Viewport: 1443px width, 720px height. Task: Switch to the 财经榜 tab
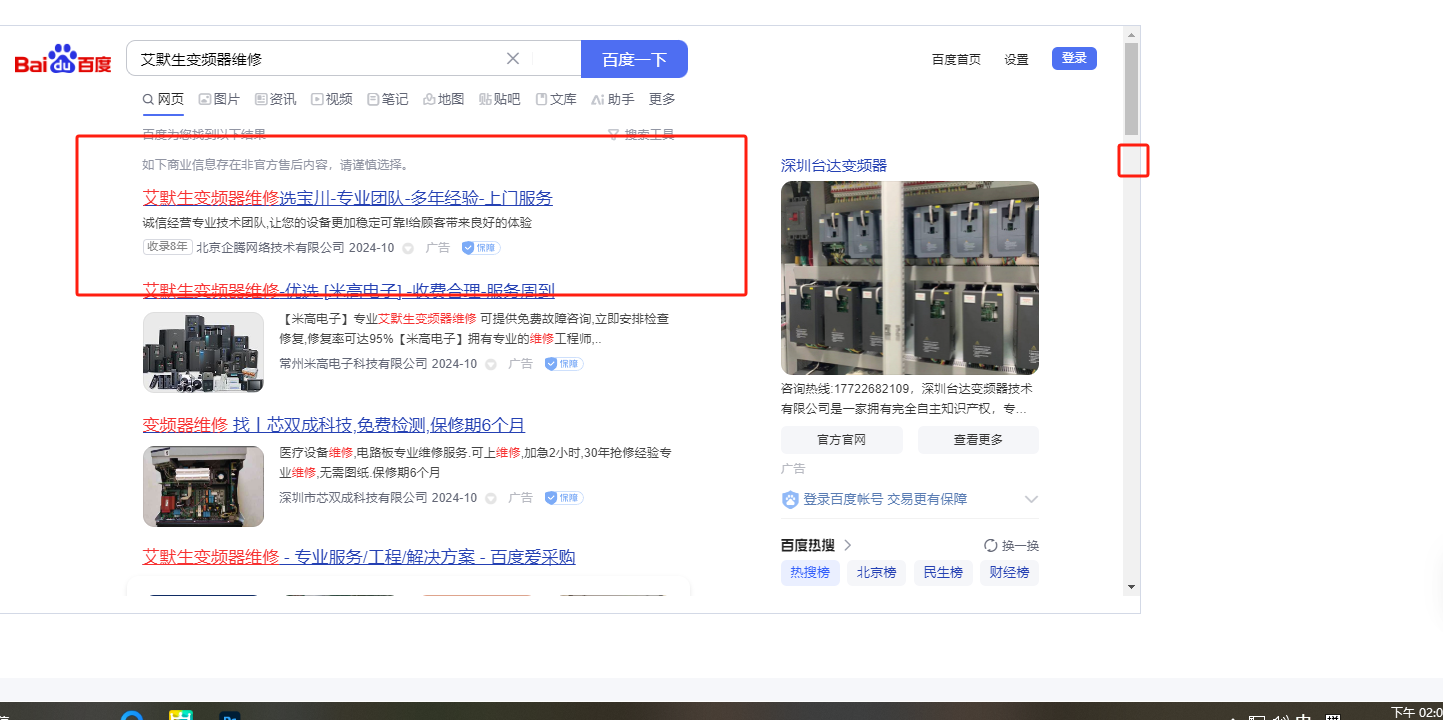point(1010,573)
